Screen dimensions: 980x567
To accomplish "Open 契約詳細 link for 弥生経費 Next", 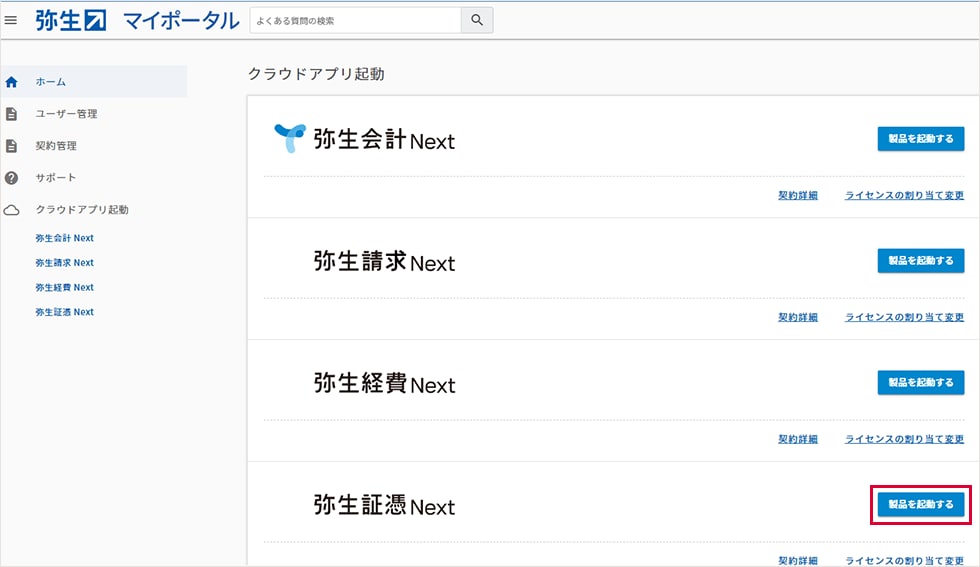I will point(797,439).
